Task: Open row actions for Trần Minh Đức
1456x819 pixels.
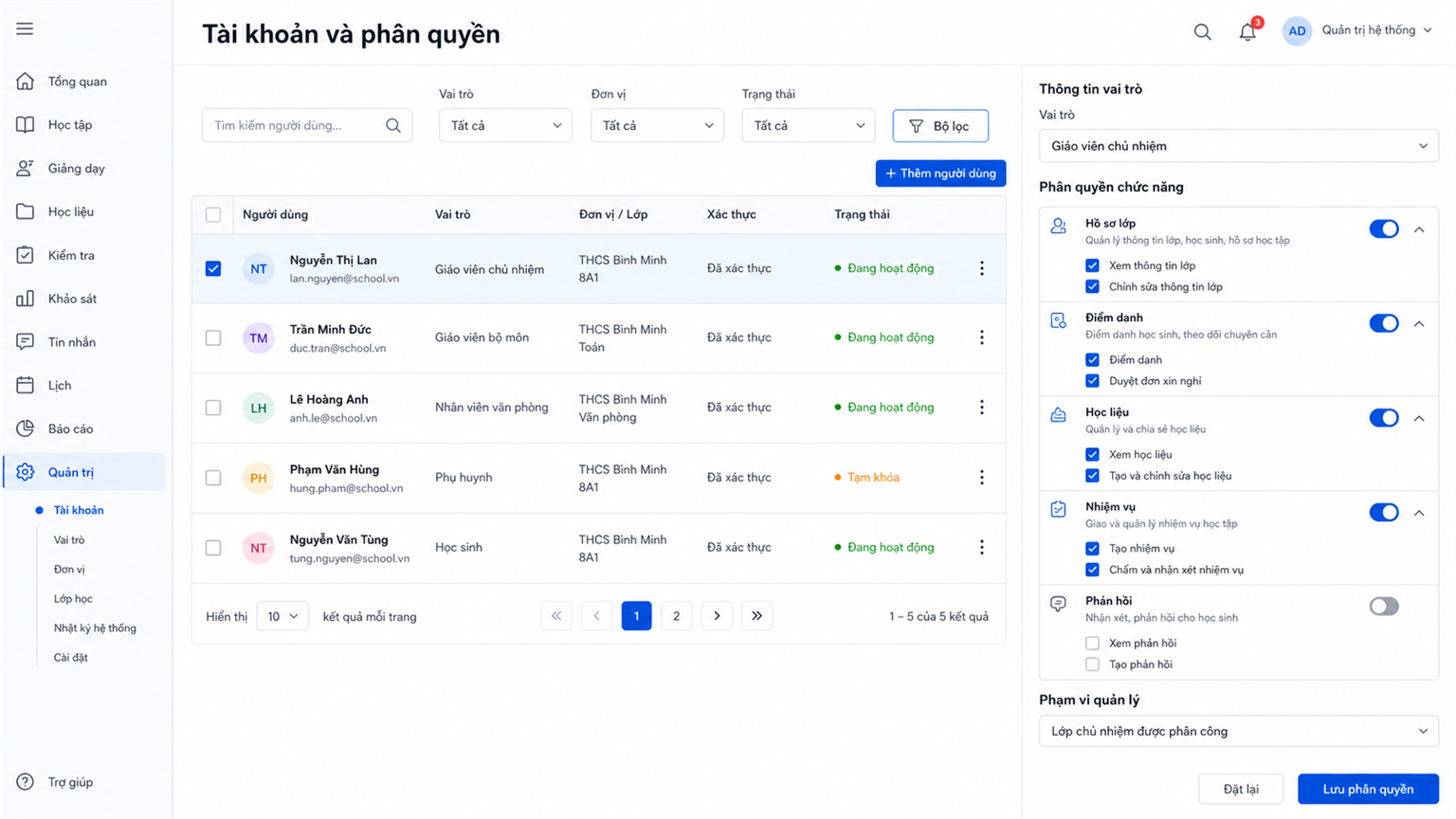Action: (982, 337)
